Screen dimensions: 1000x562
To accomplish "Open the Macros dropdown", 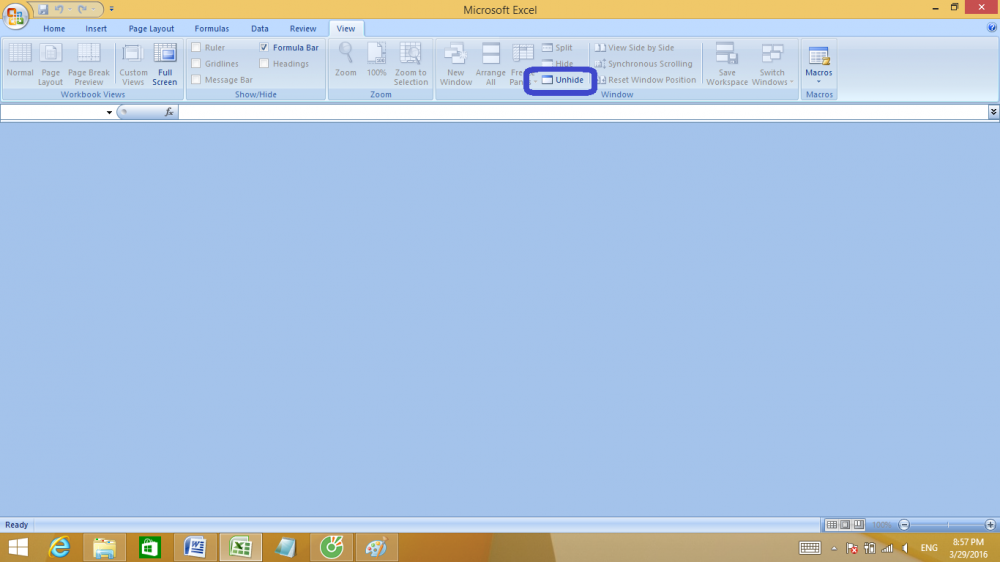I will [x=819, y=64].
